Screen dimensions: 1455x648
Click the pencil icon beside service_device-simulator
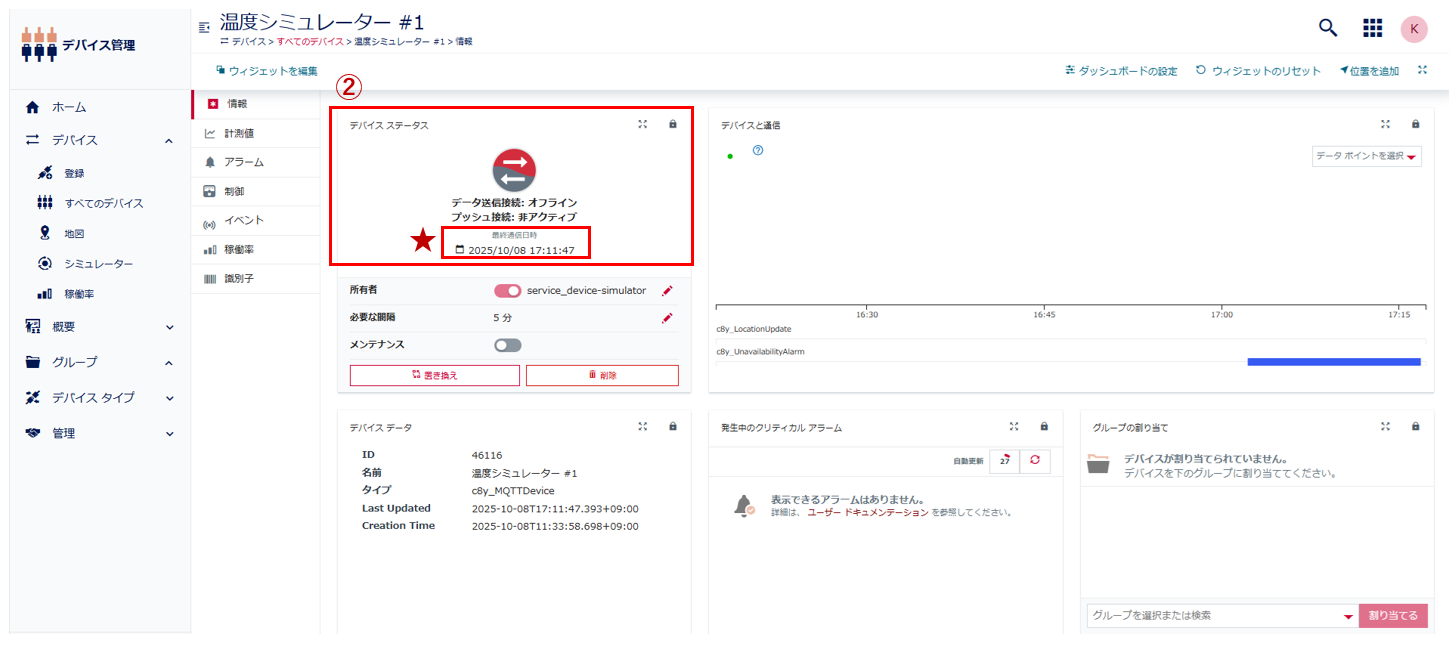pyautogui.click(x=667, y=291)
